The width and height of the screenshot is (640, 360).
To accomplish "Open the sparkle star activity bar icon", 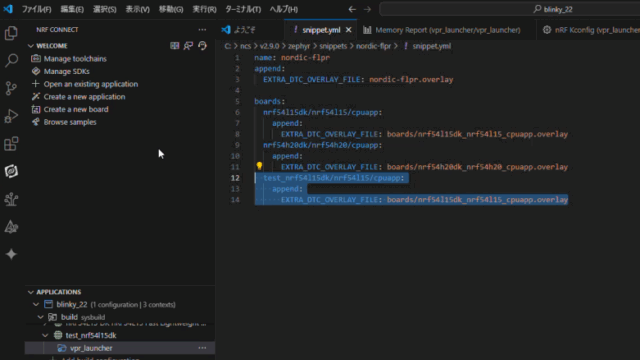I will click(11, 254).
